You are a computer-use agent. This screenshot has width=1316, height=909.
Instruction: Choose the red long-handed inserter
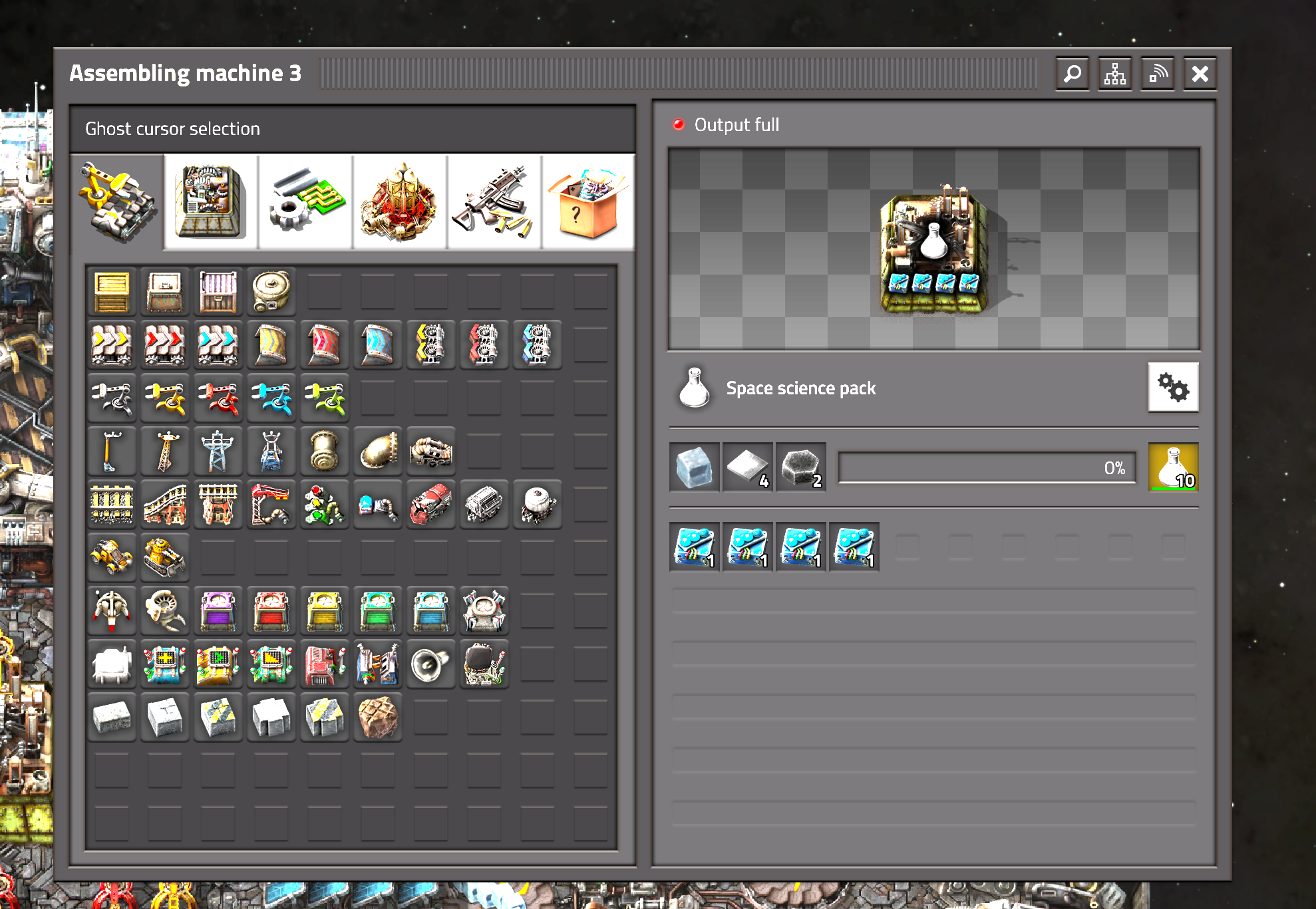click(x=218, y=398)
